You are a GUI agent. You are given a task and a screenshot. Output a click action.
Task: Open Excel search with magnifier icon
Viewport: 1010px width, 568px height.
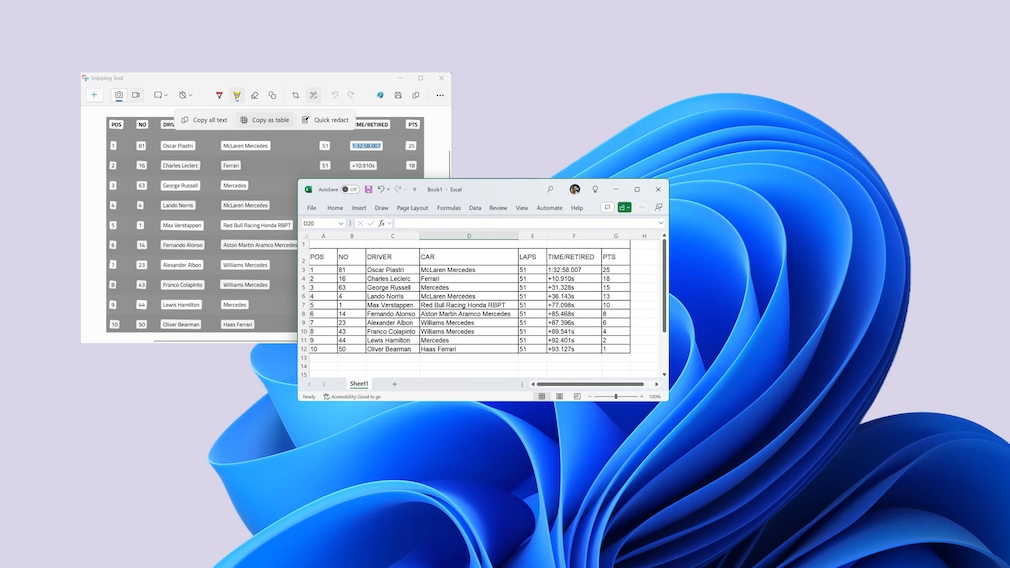(550, 189)
